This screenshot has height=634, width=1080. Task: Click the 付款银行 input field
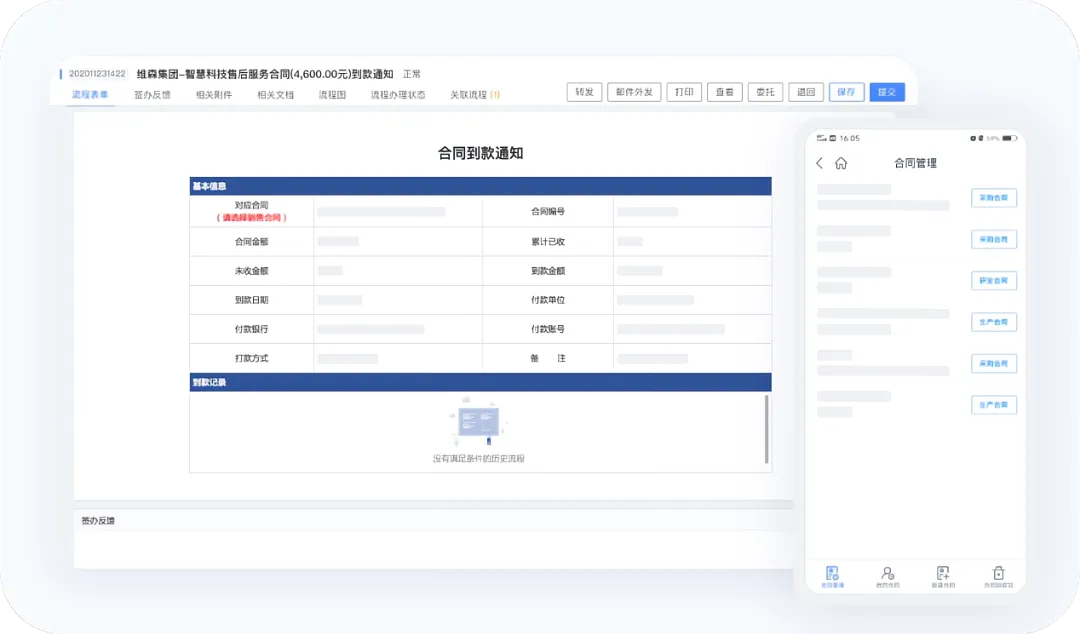pos(398,329)
